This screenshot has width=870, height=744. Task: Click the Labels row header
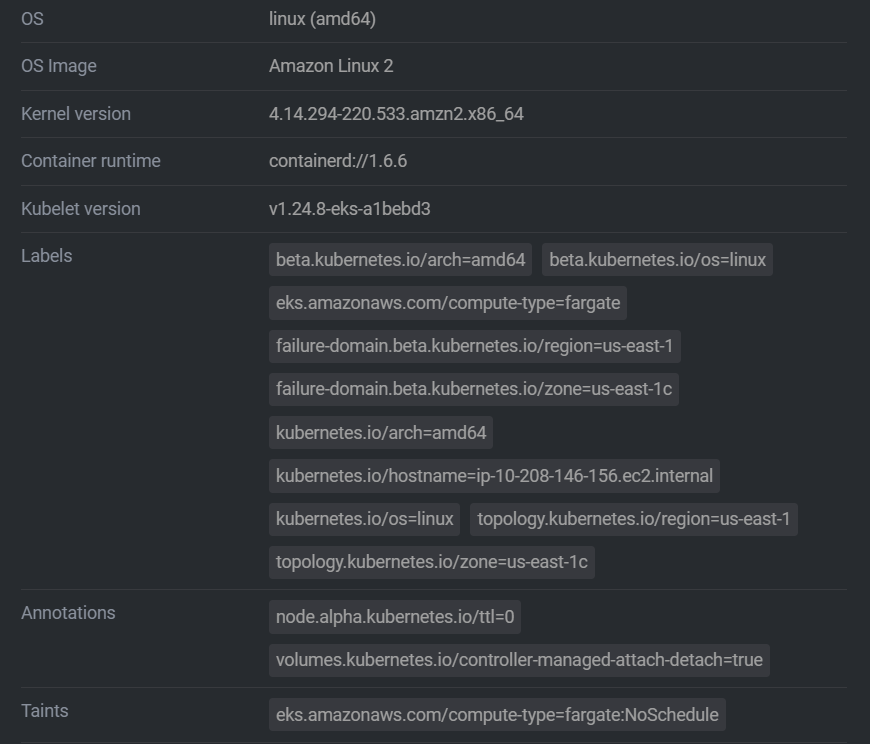[x=46, y=256]
